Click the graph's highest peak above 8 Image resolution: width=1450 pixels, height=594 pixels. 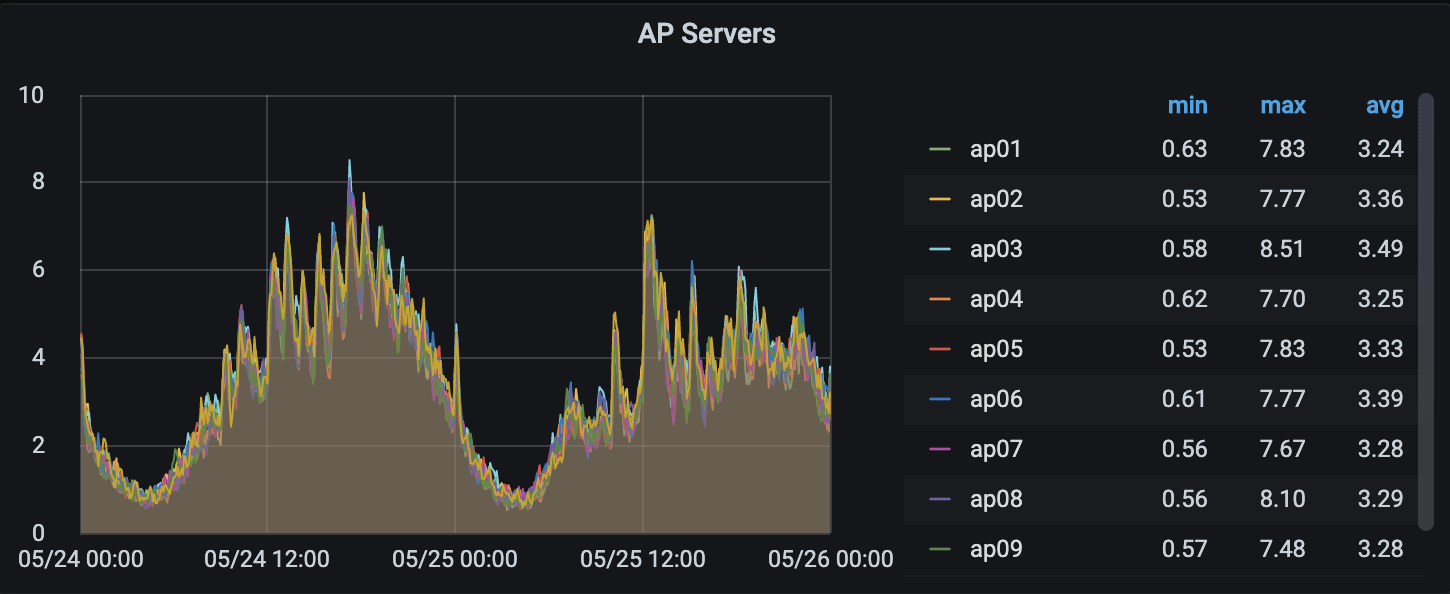tap(349, 162)
